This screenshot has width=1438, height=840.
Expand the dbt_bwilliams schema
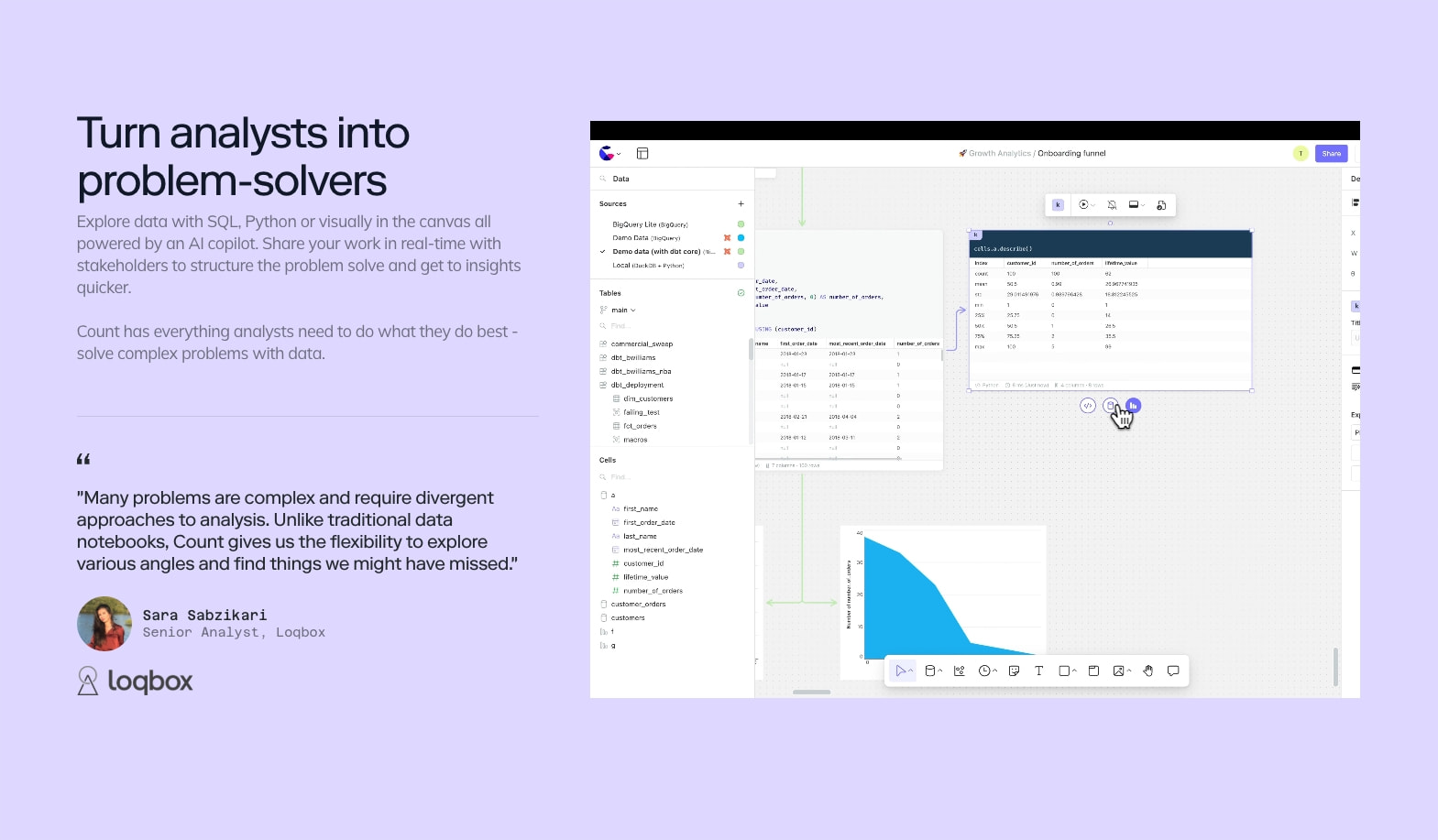(x=632, y=358)
